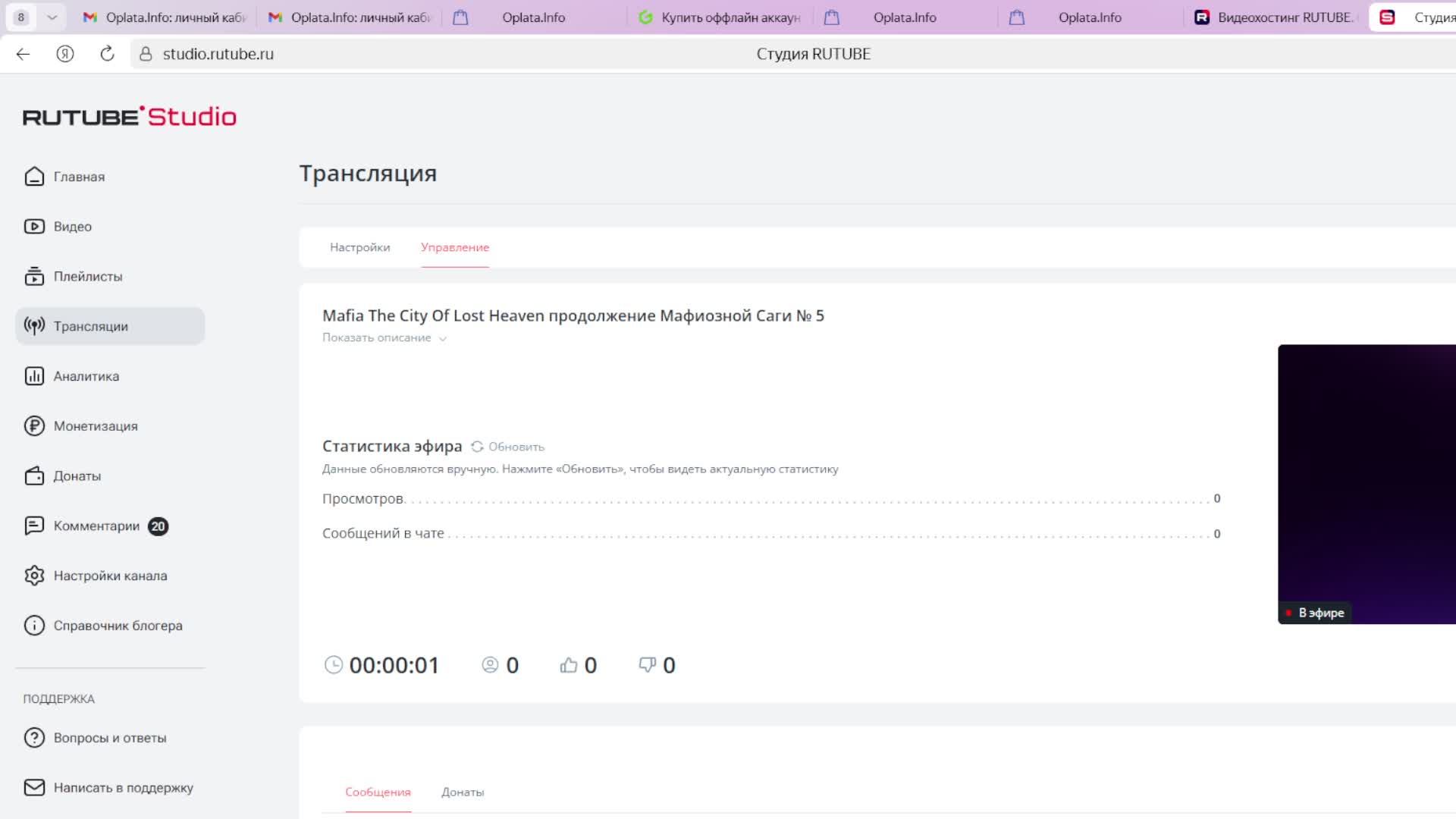Reload the page with the browser refresh button

107,54
